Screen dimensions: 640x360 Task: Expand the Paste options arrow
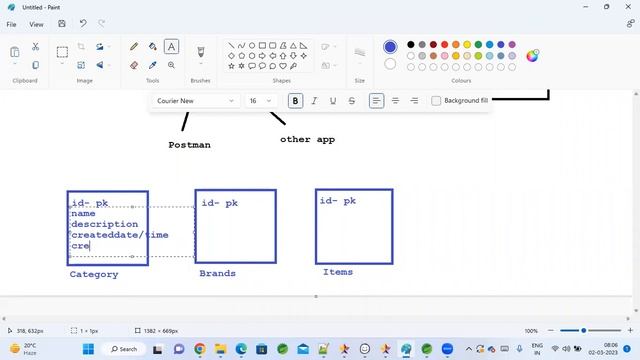tap(15, 64)
